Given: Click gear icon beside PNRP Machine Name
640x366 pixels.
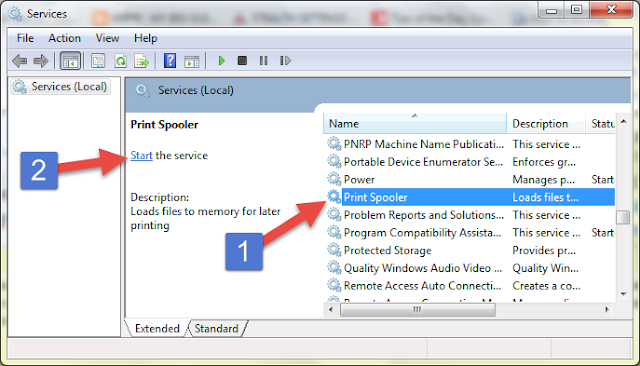Looking at the screenshot, I should coord(334,144).
